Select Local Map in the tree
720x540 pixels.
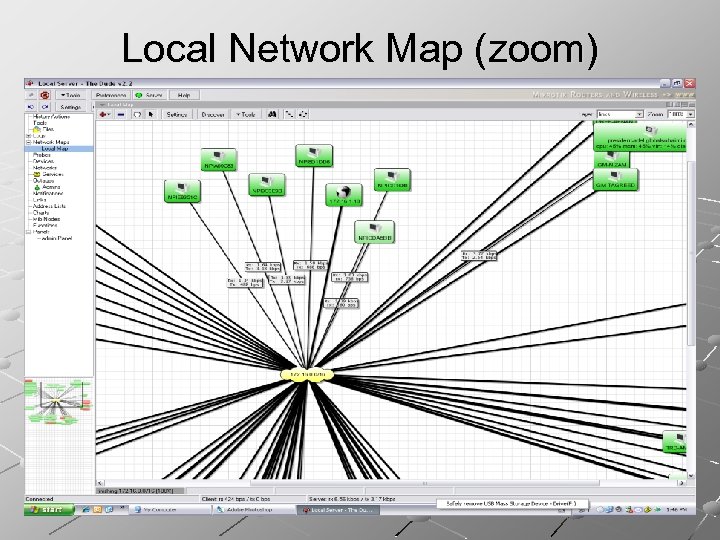(55, 149)
